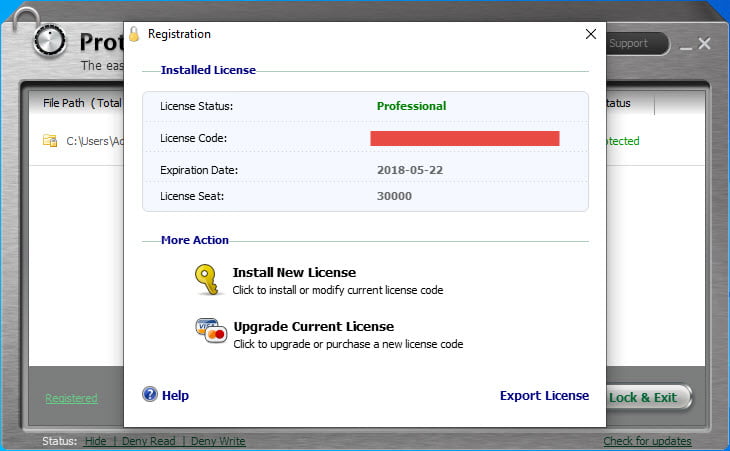Click the credit card icon for Upgrade Current License

click(211, 331)
